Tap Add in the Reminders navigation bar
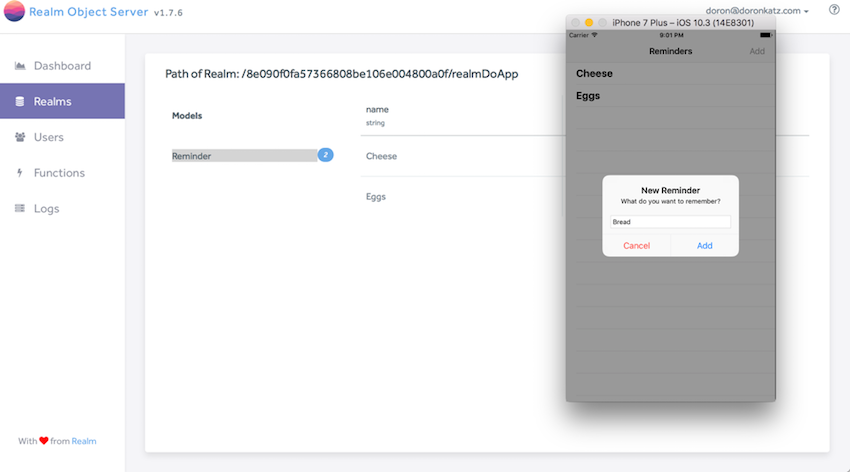Image resolution: width=850 pixels, height=472 pixels. (757, 51)
